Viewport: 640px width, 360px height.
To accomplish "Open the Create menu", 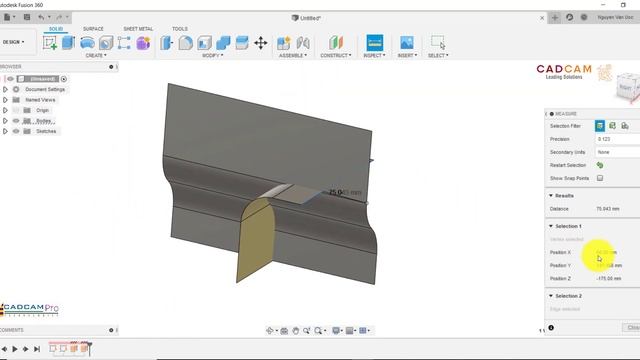I will tap(96, 55).
